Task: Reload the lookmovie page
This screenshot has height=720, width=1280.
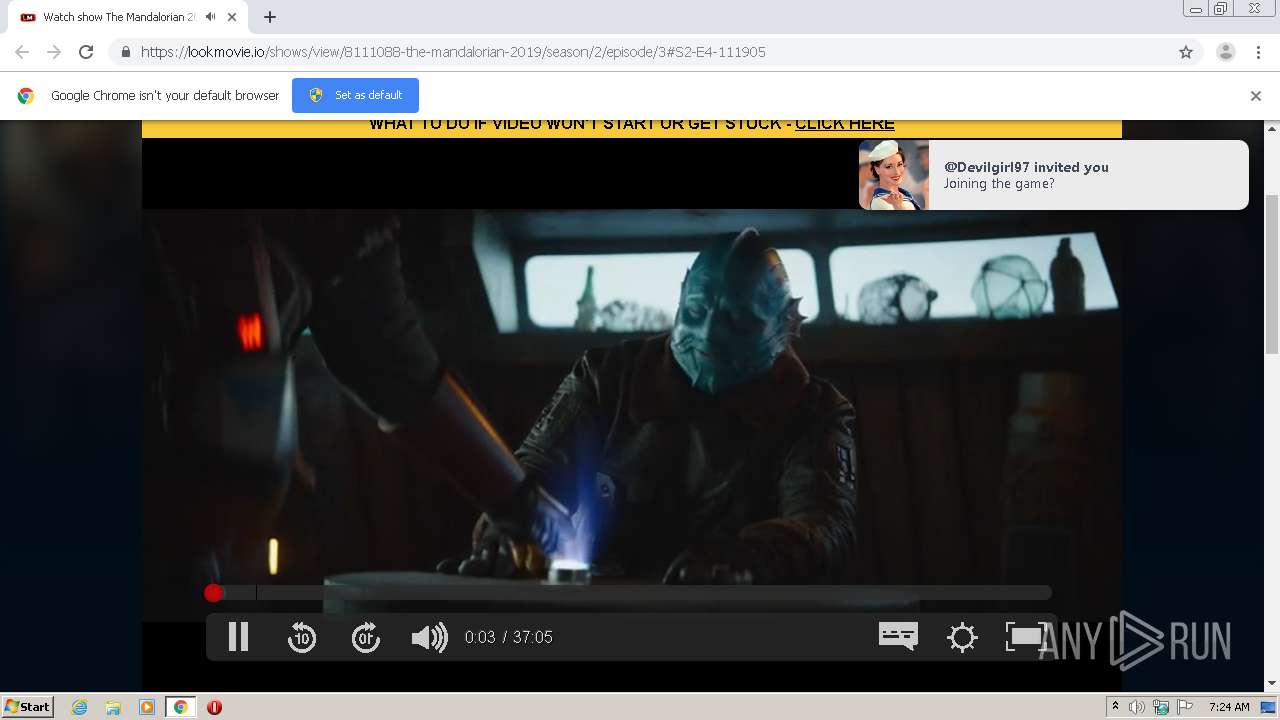Action: [86, 52]
